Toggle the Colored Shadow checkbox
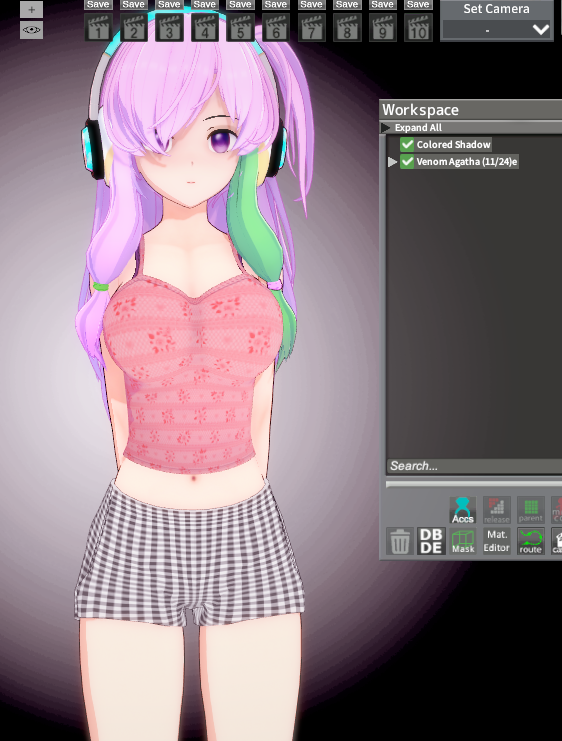Image resolution: width=562 pixels, height=741 pixels. pyautogui.click(x=407, y=145)
